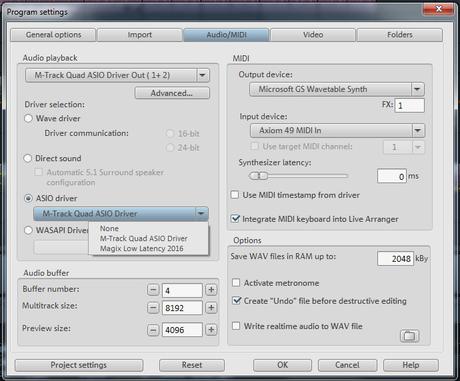Switch to the Folders tab
This screenshot has width=460, height=381.
(400, 35)
